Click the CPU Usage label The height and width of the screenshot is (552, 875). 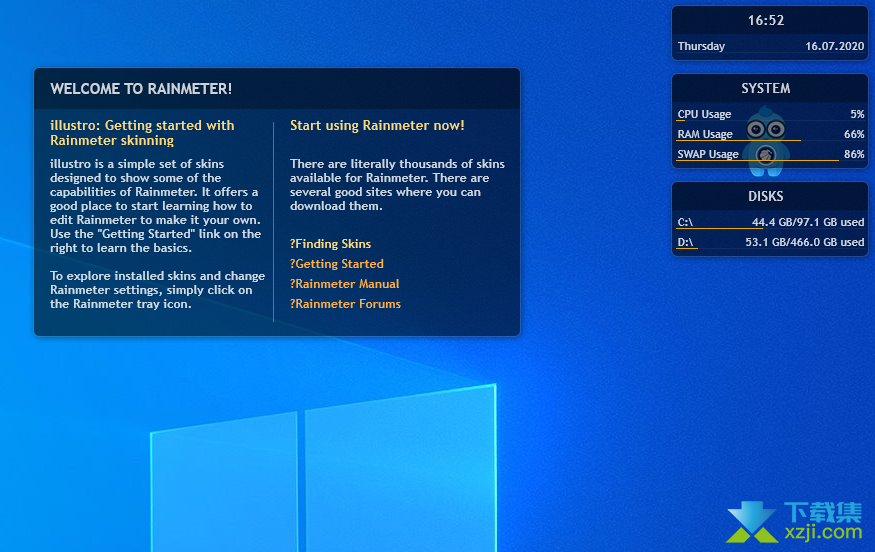704,114
